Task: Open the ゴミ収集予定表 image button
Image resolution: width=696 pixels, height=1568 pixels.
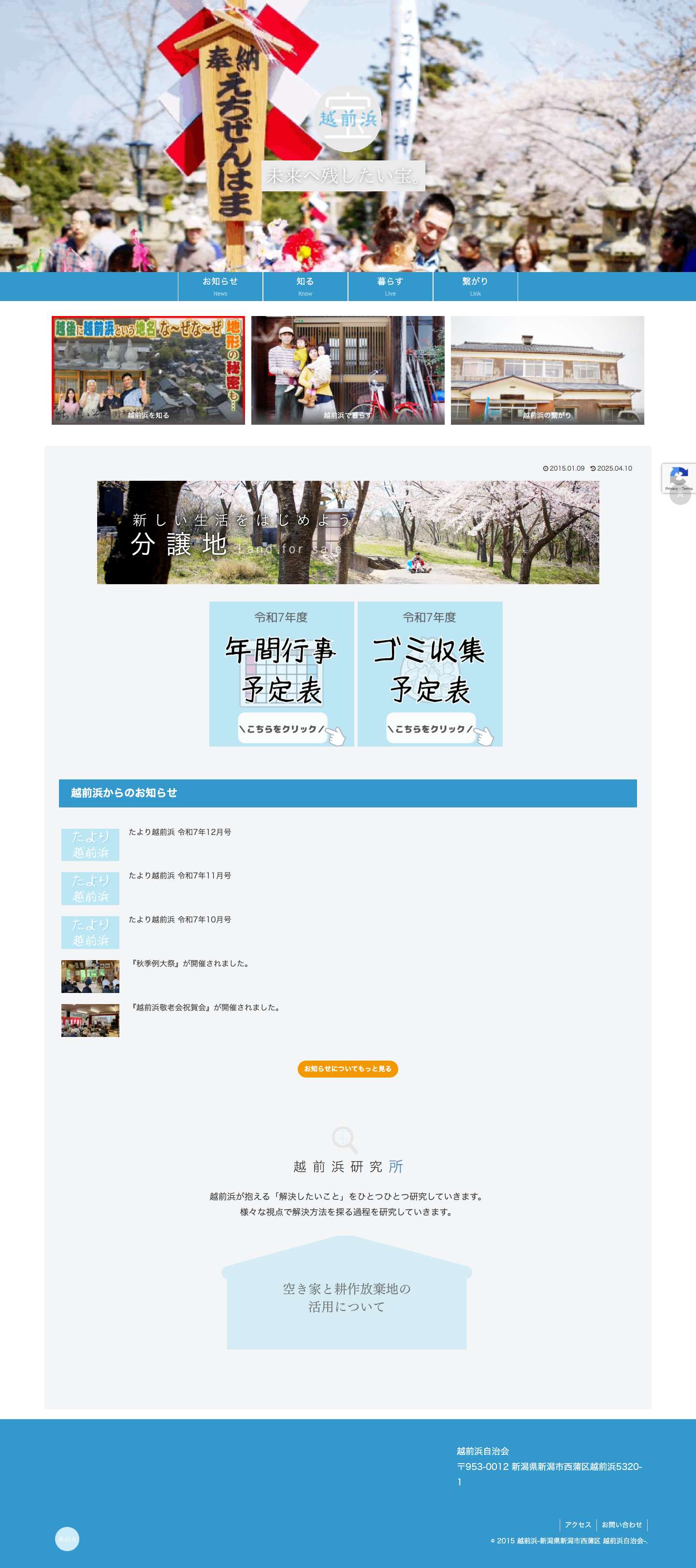Action: coord(430,674)
